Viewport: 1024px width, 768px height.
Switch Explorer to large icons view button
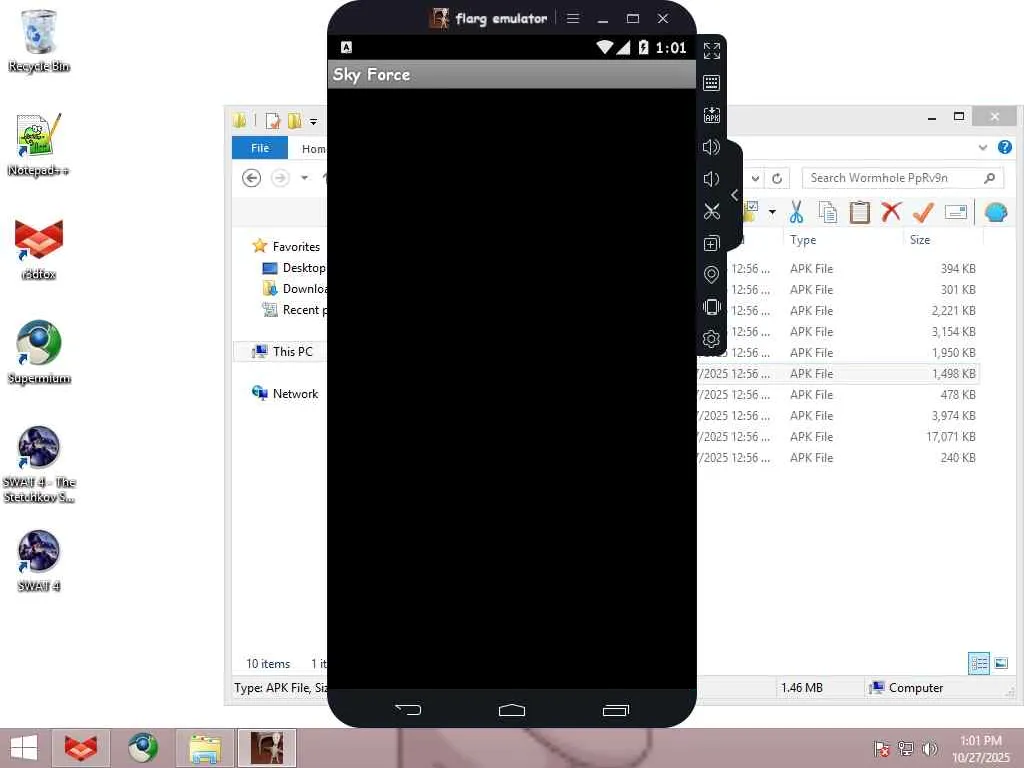tap(1000, 664)
